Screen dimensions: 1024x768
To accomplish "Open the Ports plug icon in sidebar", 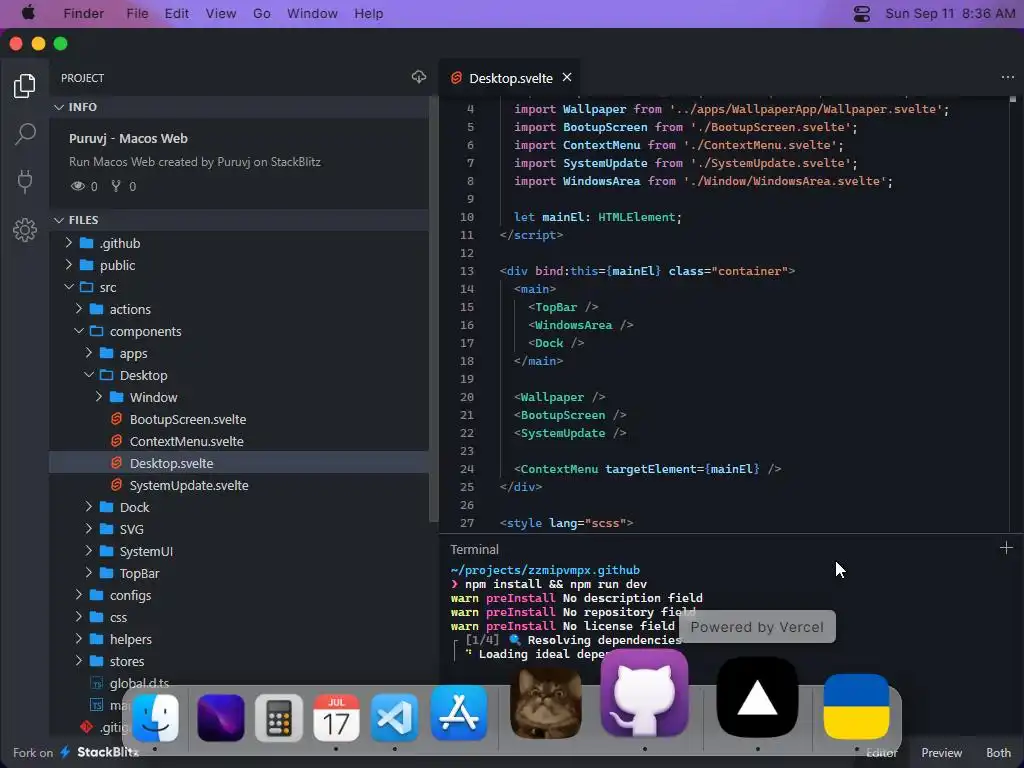I will click(25, 182).
